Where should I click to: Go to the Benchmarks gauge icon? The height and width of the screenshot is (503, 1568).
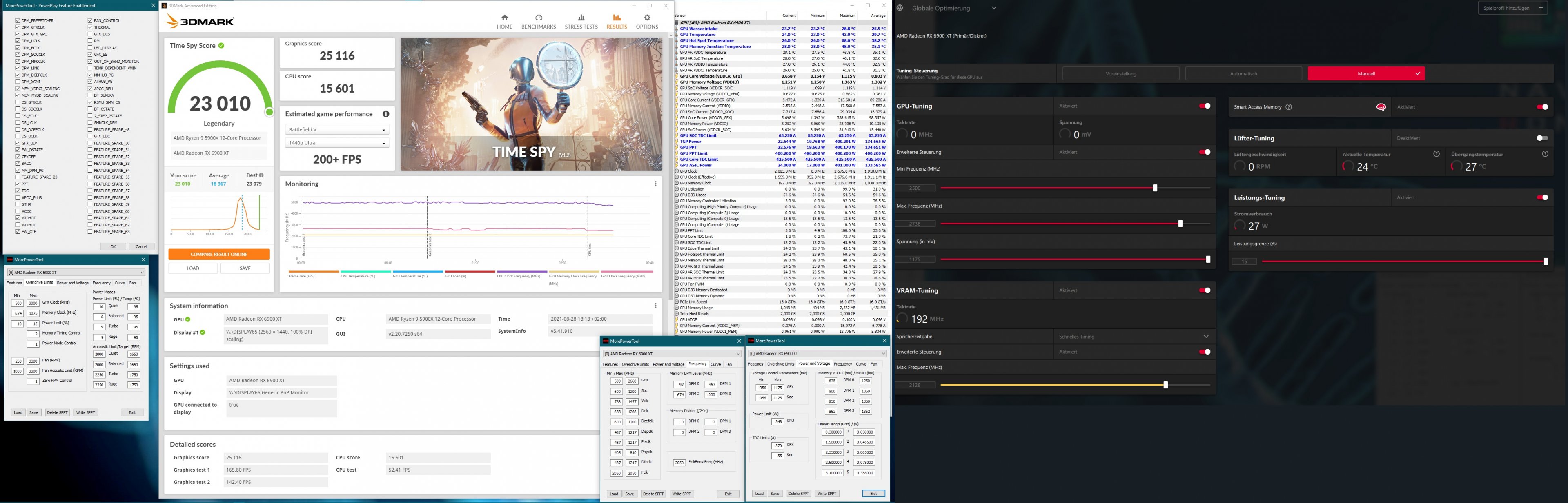538,18
